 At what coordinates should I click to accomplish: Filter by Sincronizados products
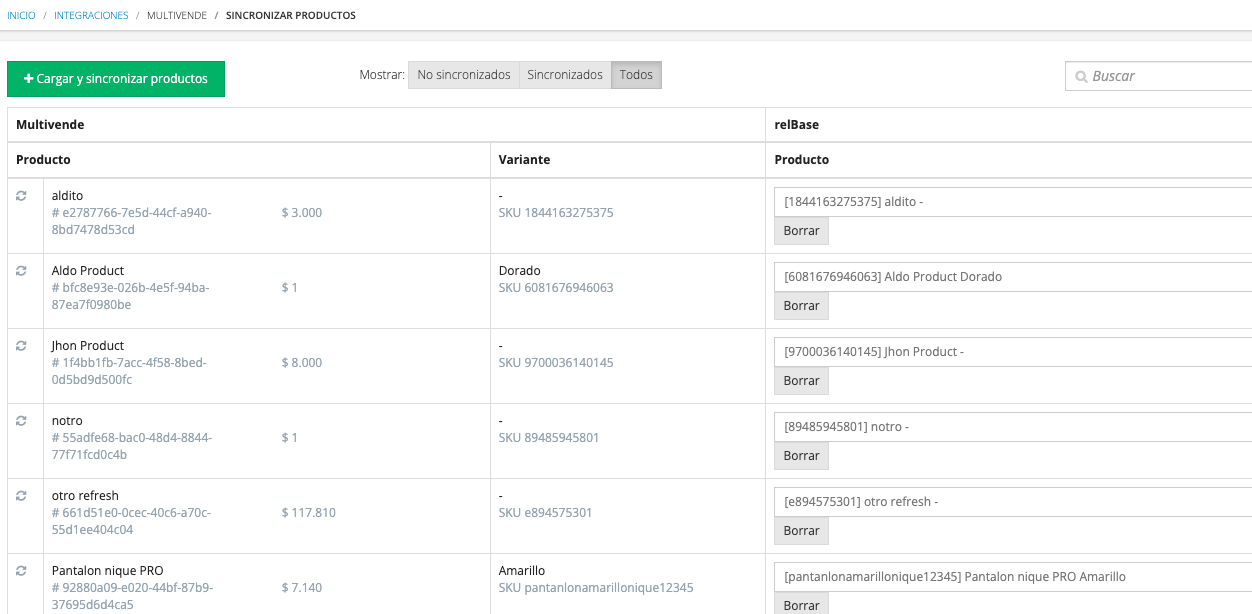565,75
